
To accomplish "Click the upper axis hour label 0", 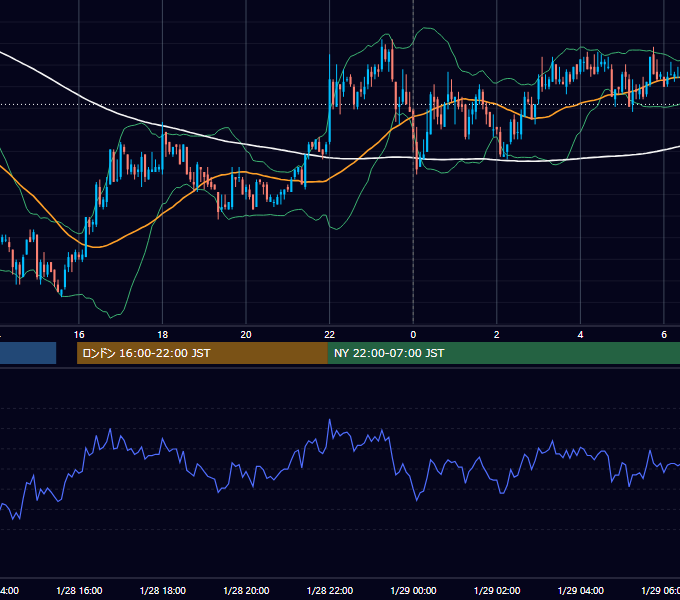I will coord(413,335).
